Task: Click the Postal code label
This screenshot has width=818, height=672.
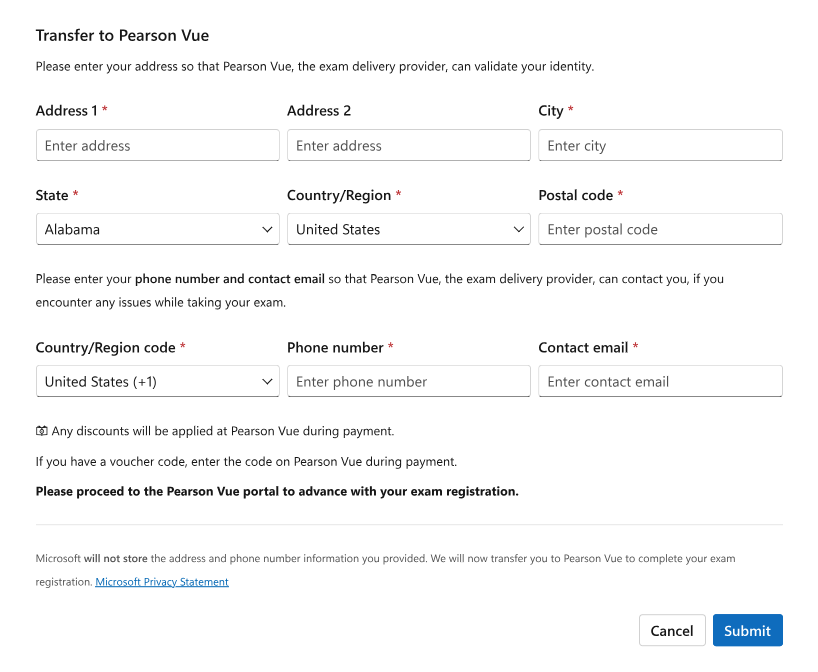Action: coord(575,195)
